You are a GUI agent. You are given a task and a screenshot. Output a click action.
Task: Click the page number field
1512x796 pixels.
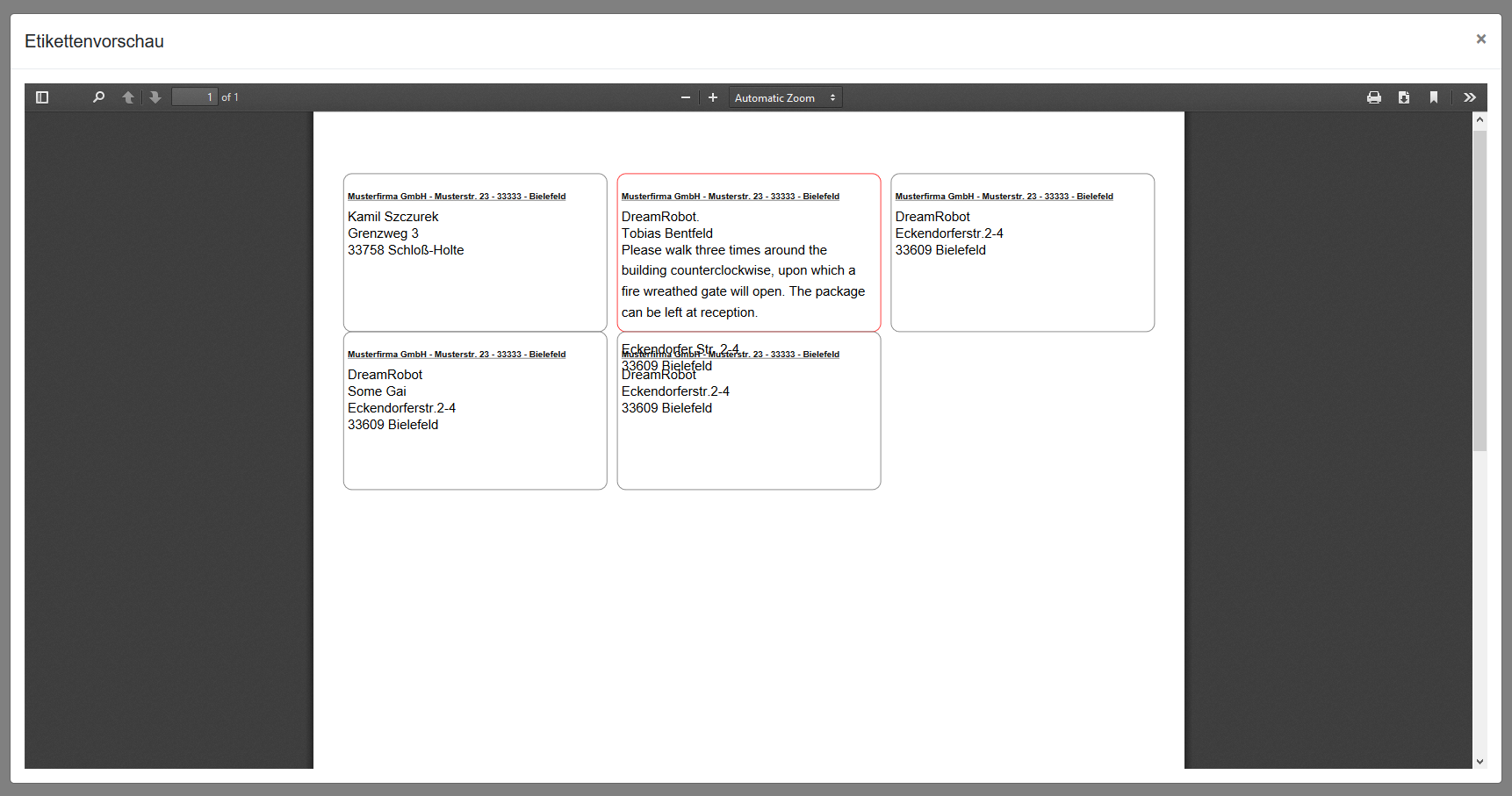(x=194, y=97)
